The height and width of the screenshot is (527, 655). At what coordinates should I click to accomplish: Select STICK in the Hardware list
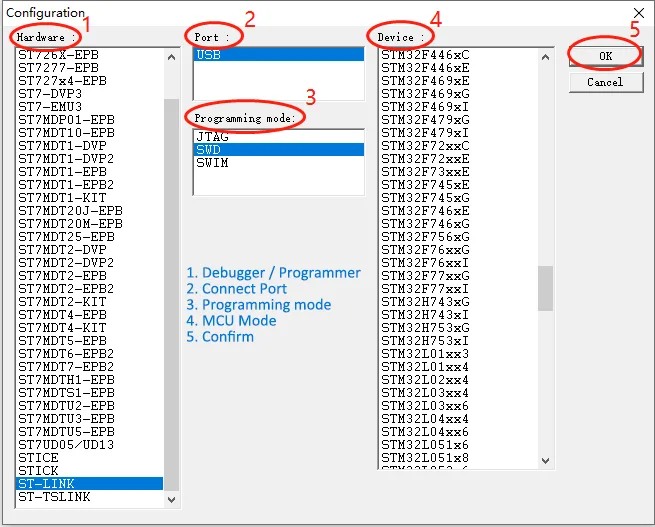tap(89, 471)
